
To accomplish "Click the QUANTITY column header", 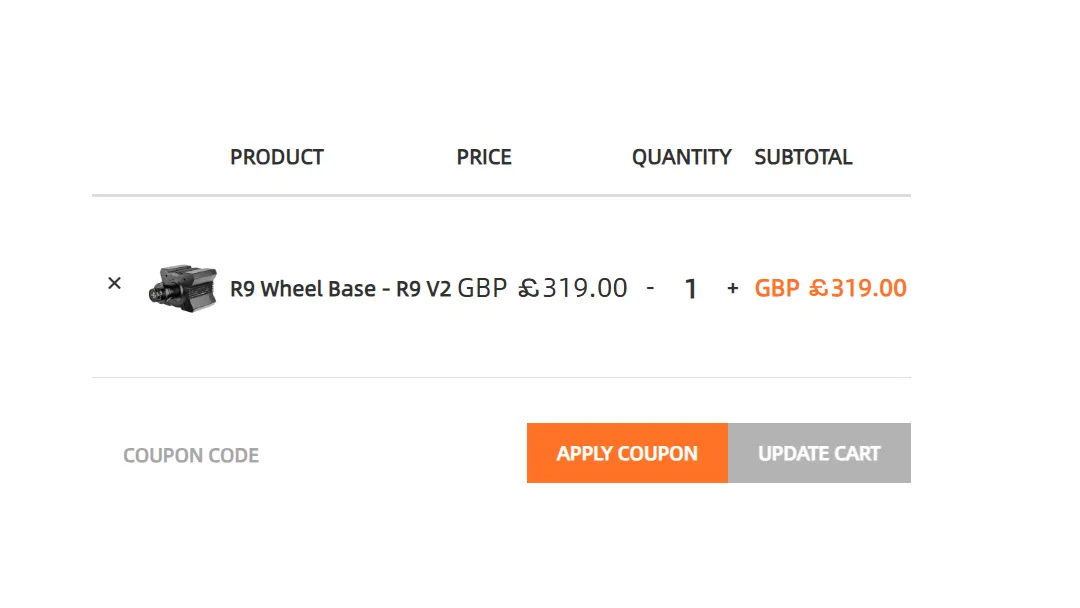I will (x=682, y=157).
